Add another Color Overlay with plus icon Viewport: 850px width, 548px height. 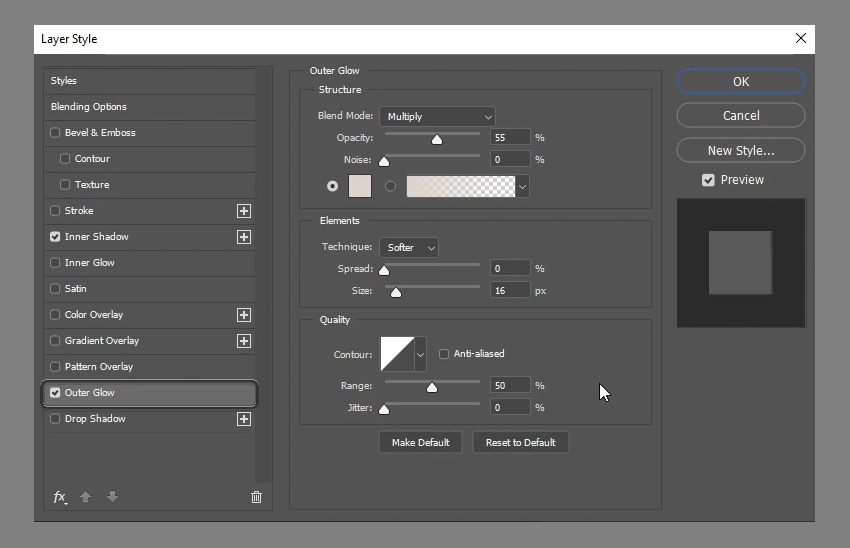point(243,315)
